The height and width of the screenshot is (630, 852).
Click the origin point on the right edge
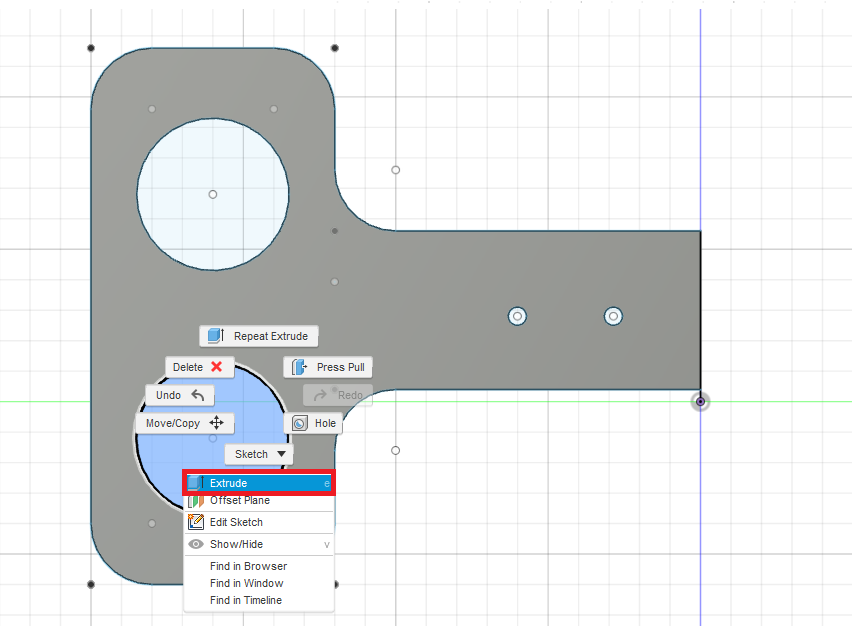coord(699,401)
